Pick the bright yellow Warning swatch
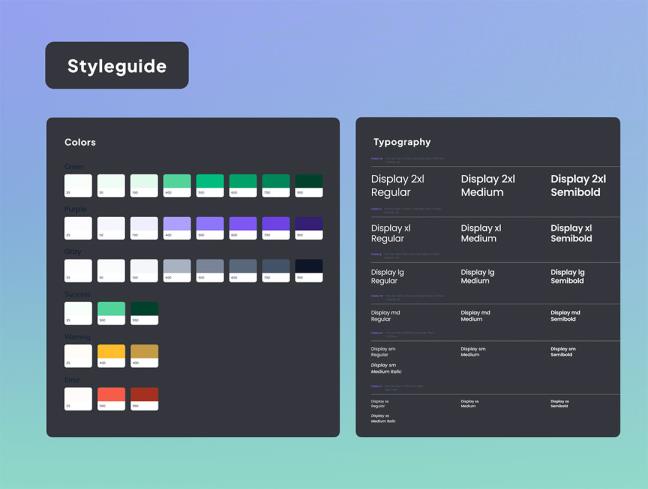The height and width of the screenshot is (489, 648). point(111,356)
